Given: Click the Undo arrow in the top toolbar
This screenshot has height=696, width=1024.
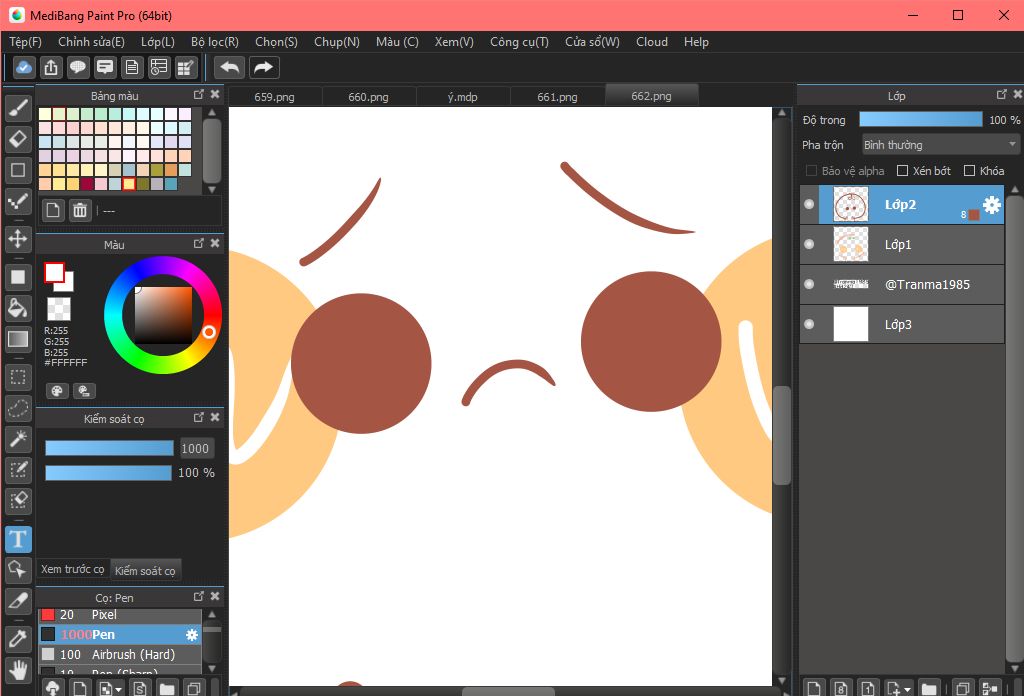Looking at the screenshot, I should 230,67.
